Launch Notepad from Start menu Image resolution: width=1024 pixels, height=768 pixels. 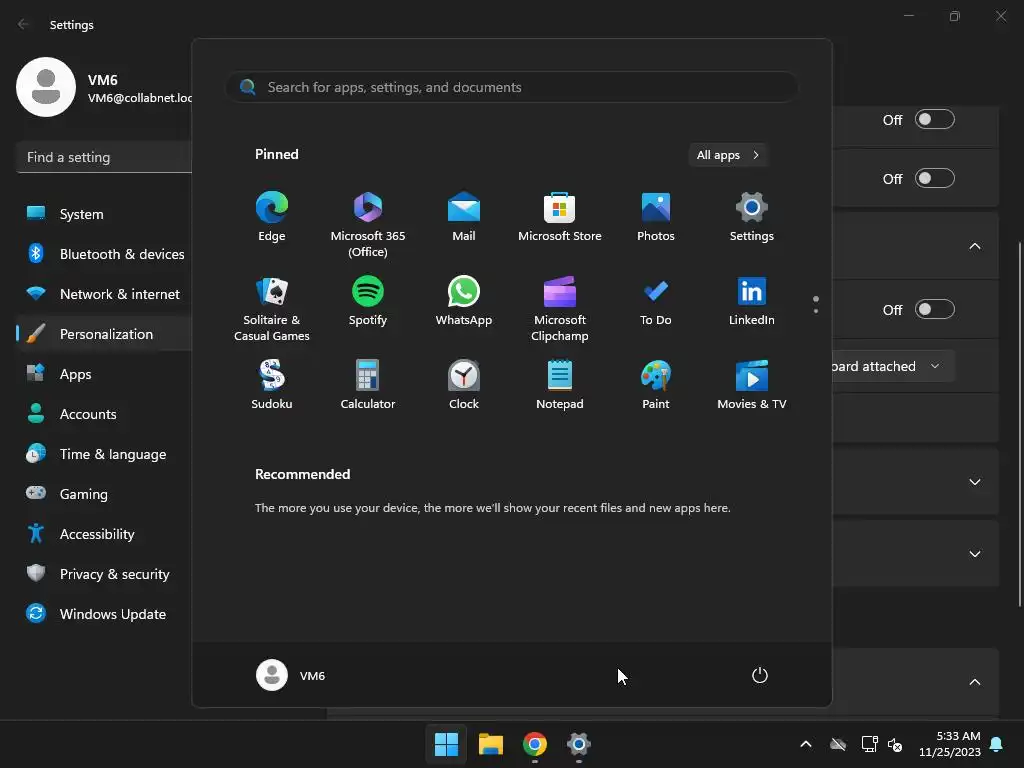click(560, 385)
